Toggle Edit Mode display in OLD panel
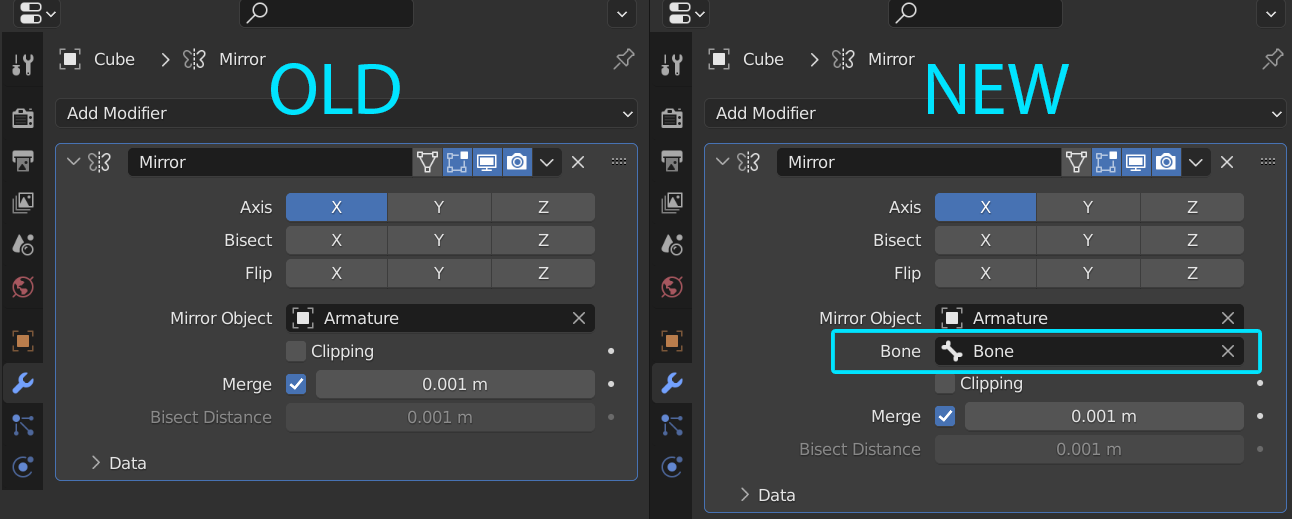The height and width of the screenshot is (519, 1292). pyautogui.click(x=457, y=162)
